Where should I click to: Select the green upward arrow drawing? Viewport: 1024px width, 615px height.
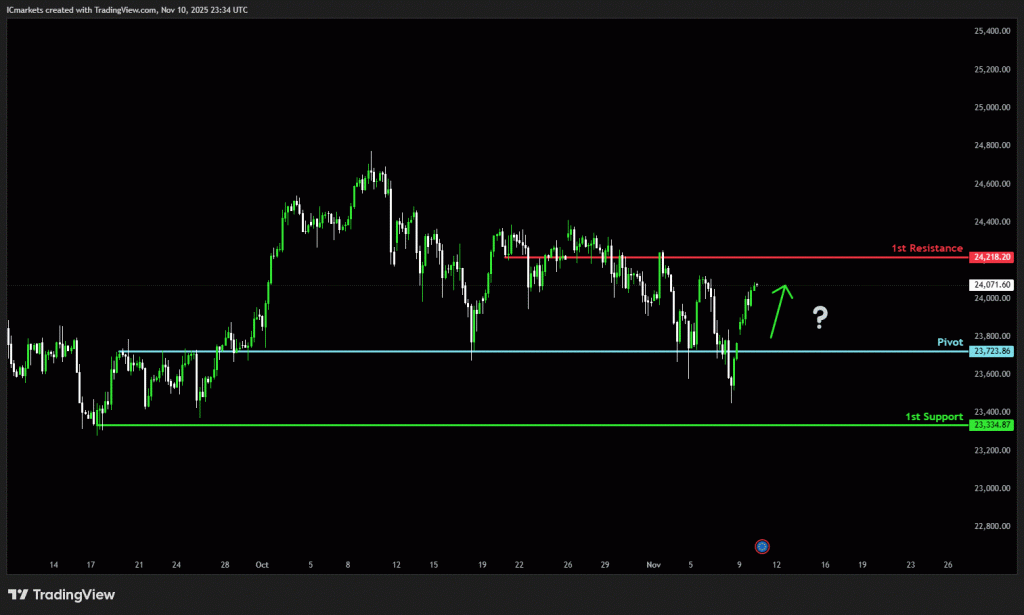coord(780,311)
